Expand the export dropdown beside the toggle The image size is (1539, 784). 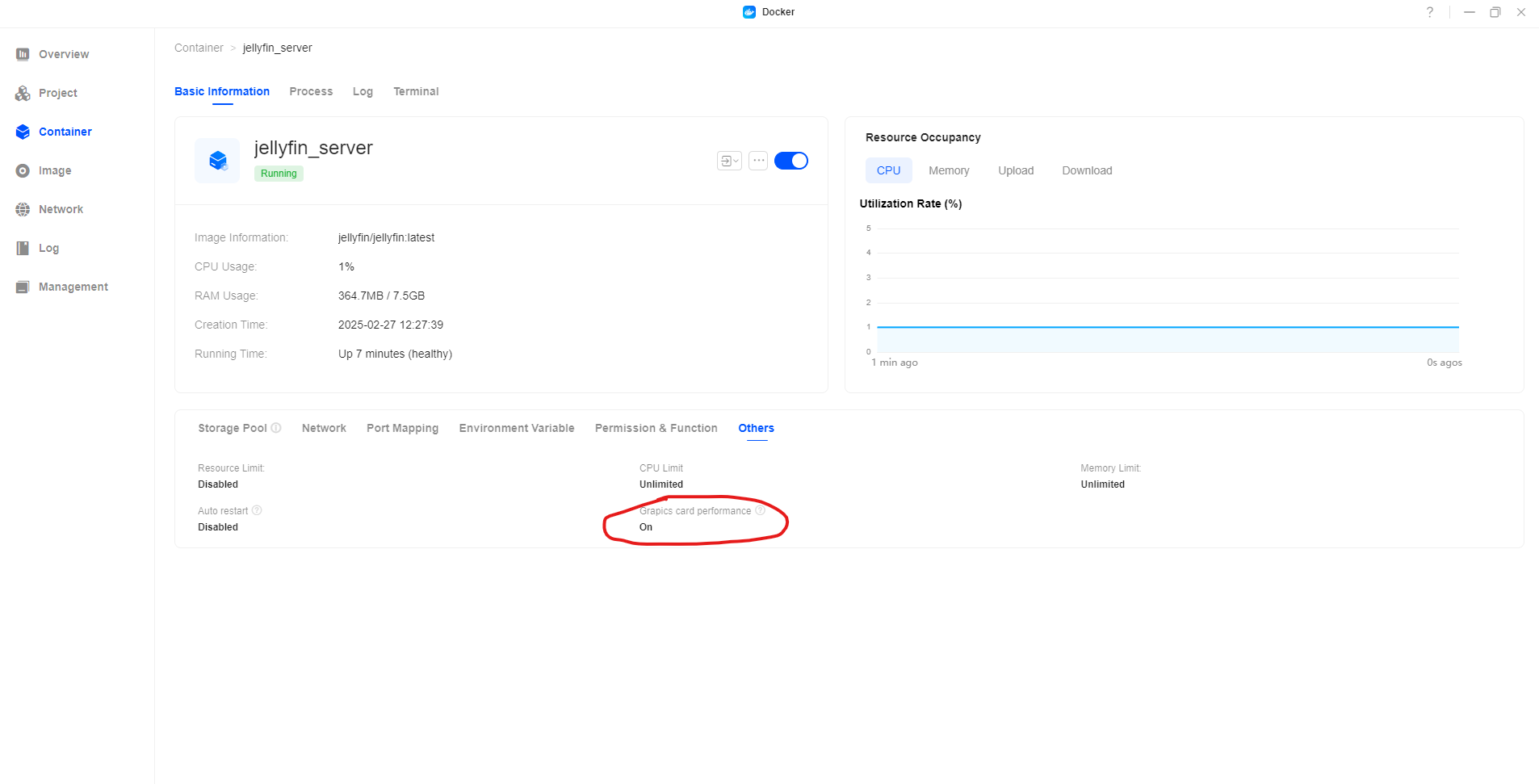729,161
